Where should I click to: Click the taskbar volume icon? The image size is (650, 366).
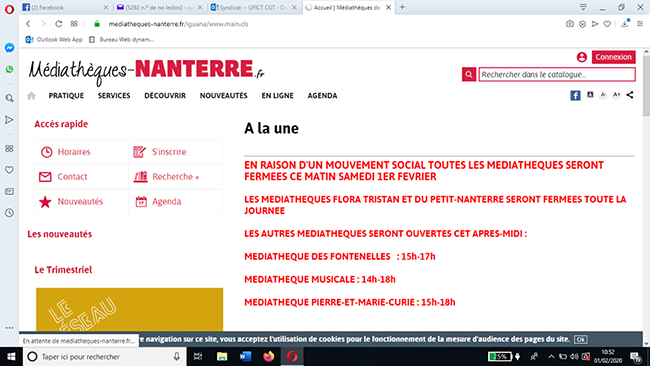pyautogui.click(x=574, y=356)
